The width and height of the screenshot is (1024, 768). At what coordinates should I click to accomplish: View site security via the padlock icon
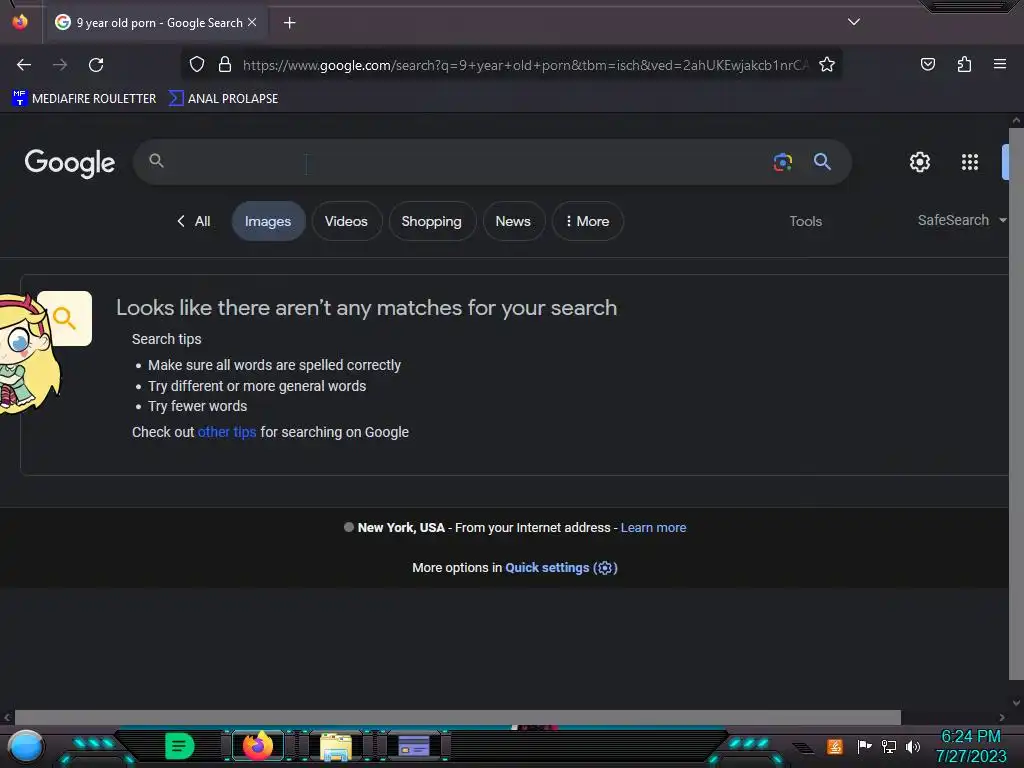coord(225,64)
